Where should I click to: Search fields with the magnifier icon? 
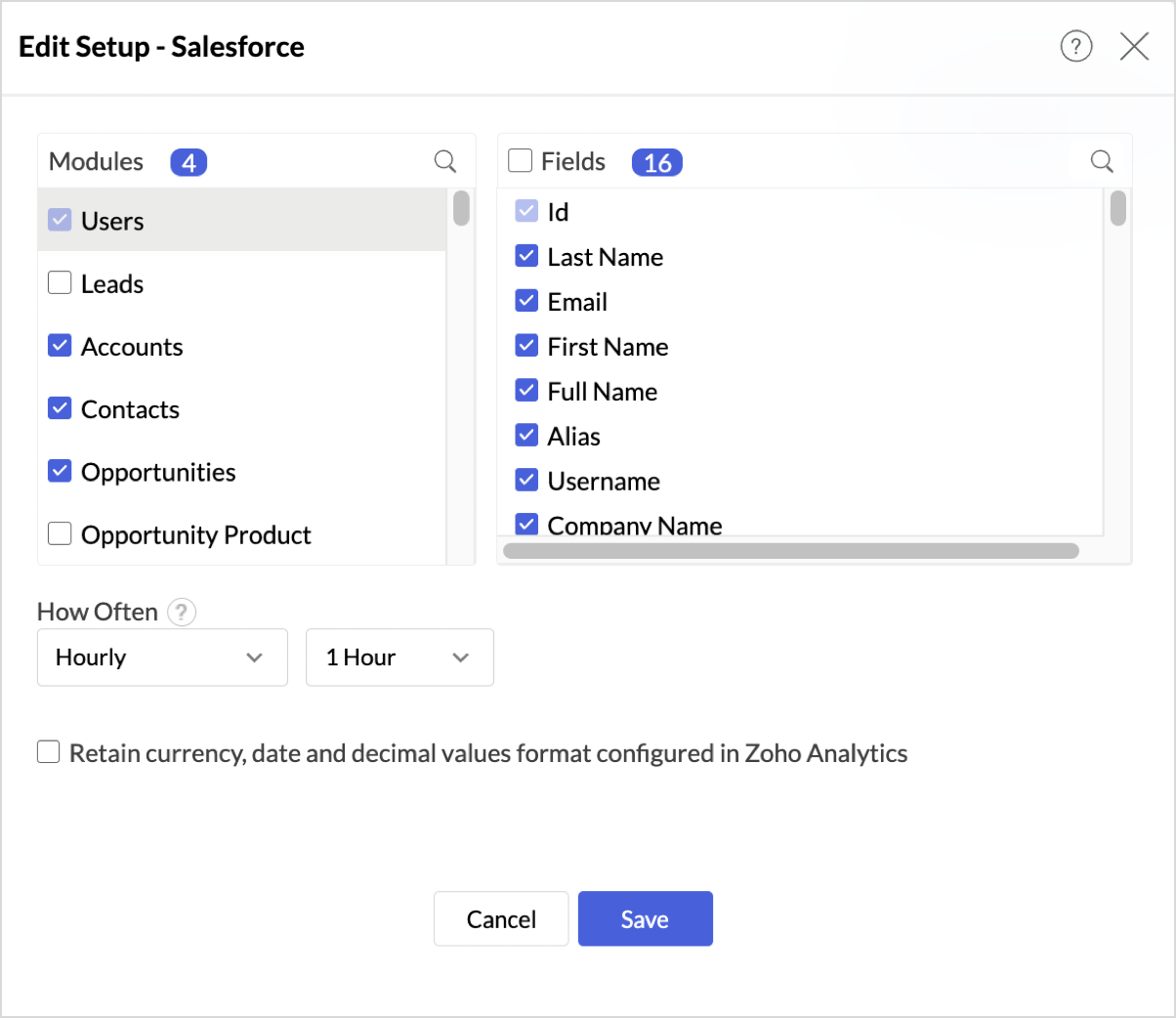click(x=1102, y=161)
